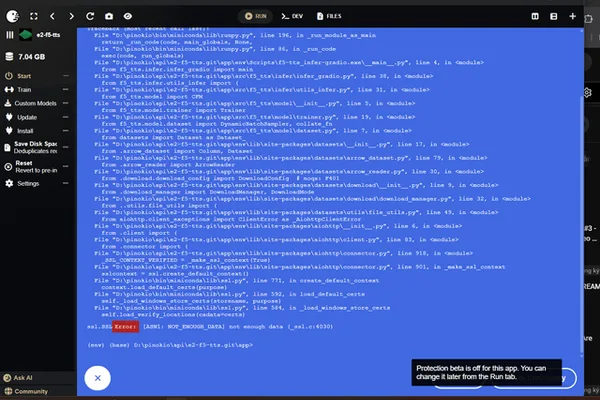Close the terminal with round X button

98,378
